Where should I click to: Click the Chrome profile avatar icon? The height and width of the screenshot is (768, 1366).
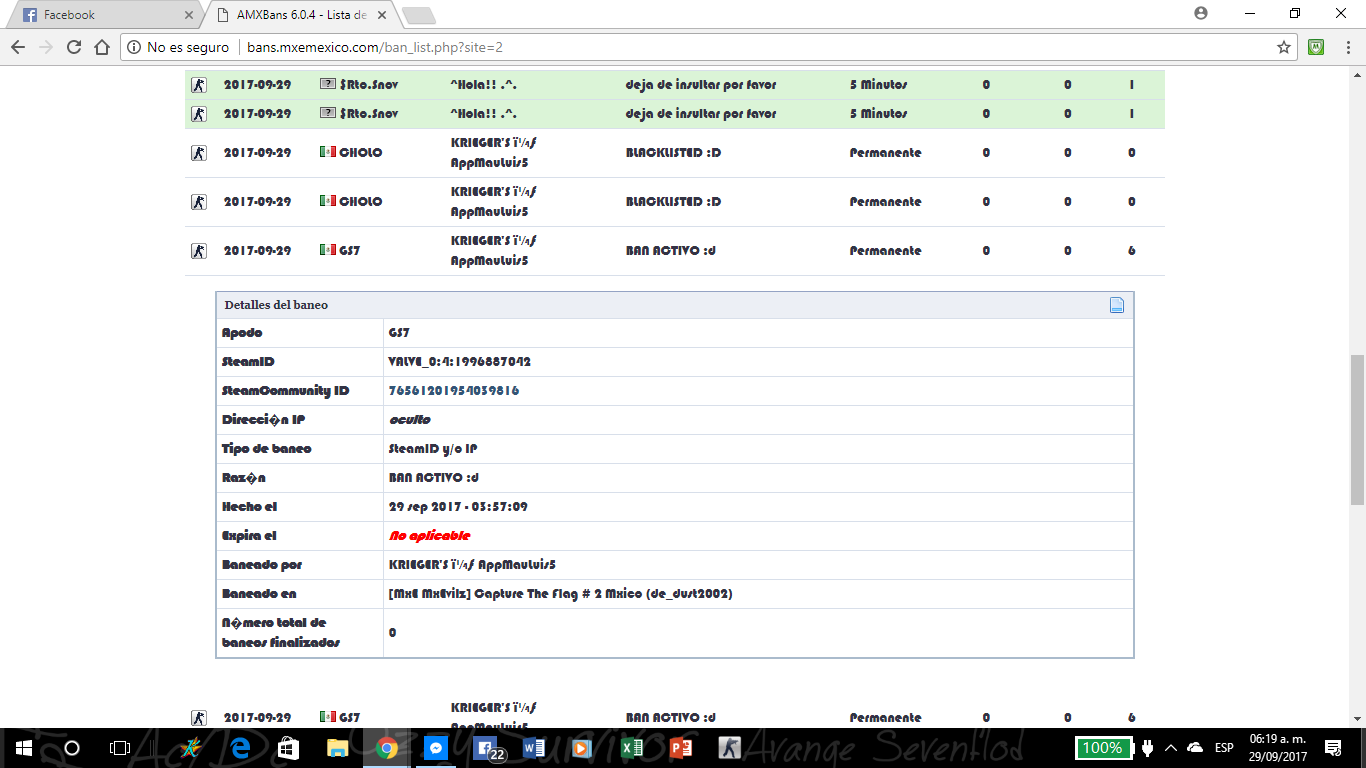tap(1201, 13)
